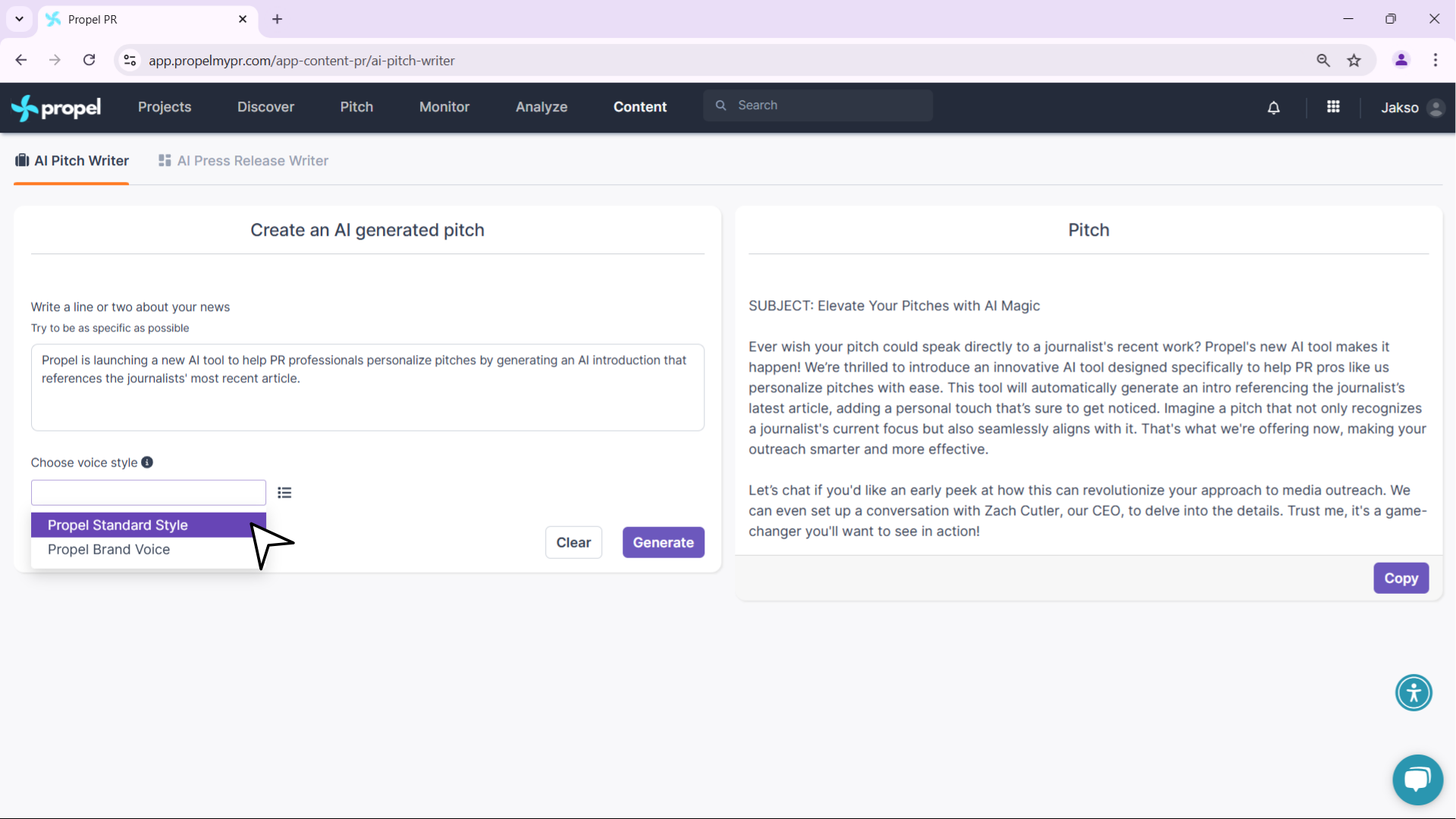Select the AI Pitch Writer tab
Image resolution: width=1456 pixels, height=819 pixels.
pos(72,161)
